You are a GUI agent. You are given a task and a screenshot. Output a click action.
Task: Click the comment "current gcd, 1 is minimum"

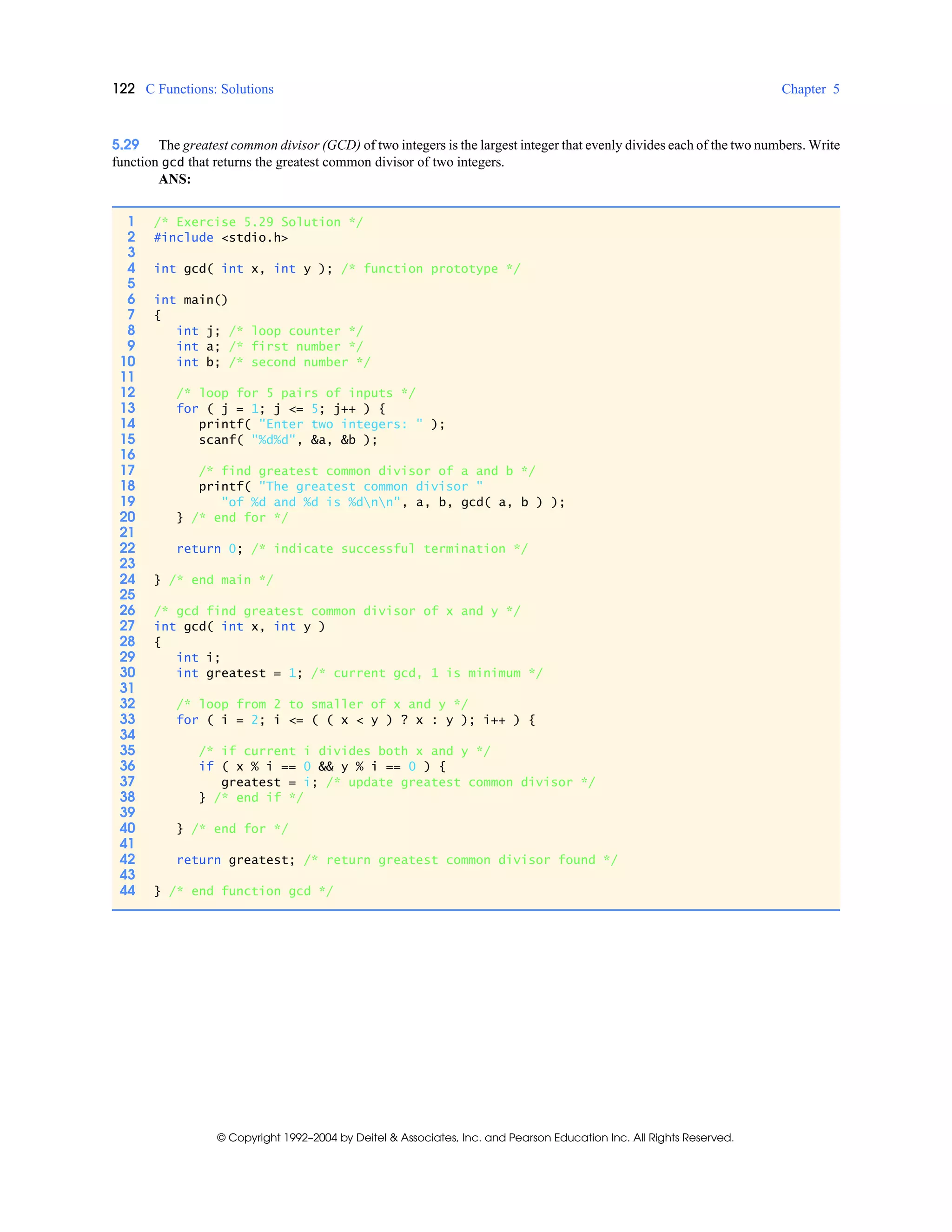pos(426,673)
